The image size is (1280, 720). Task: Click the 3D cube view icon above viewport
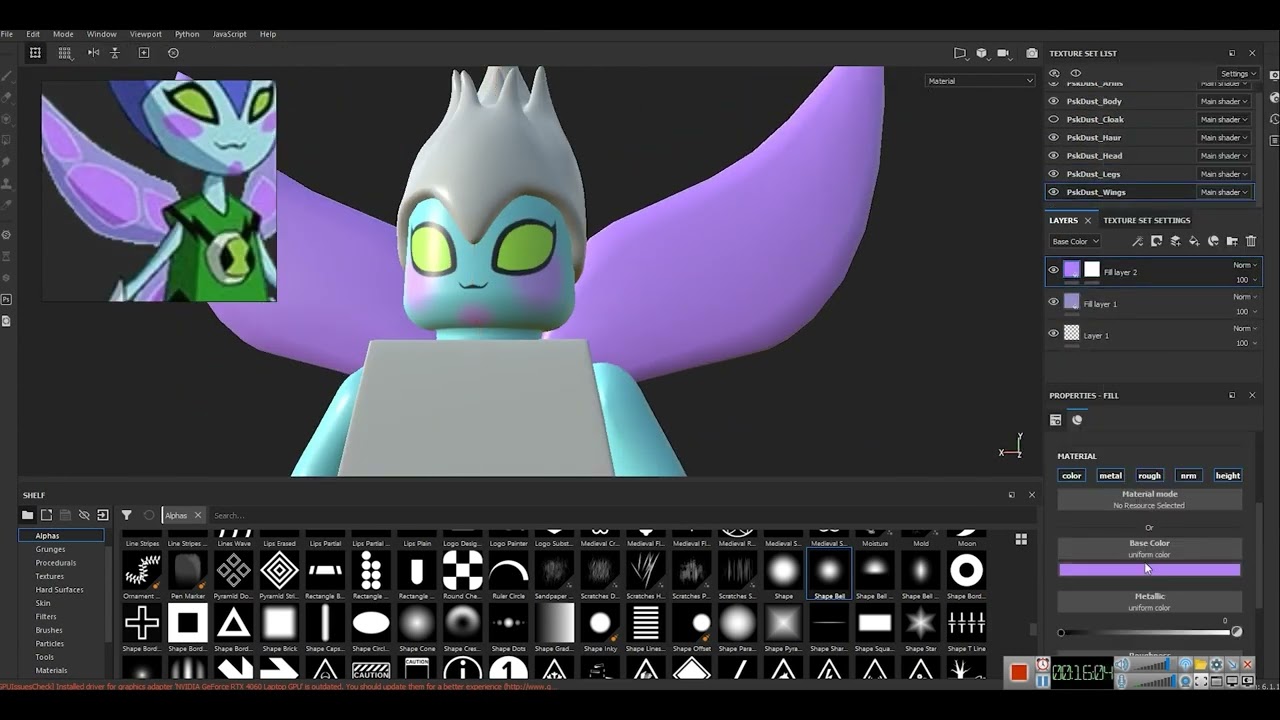click(x=981, y=53)
